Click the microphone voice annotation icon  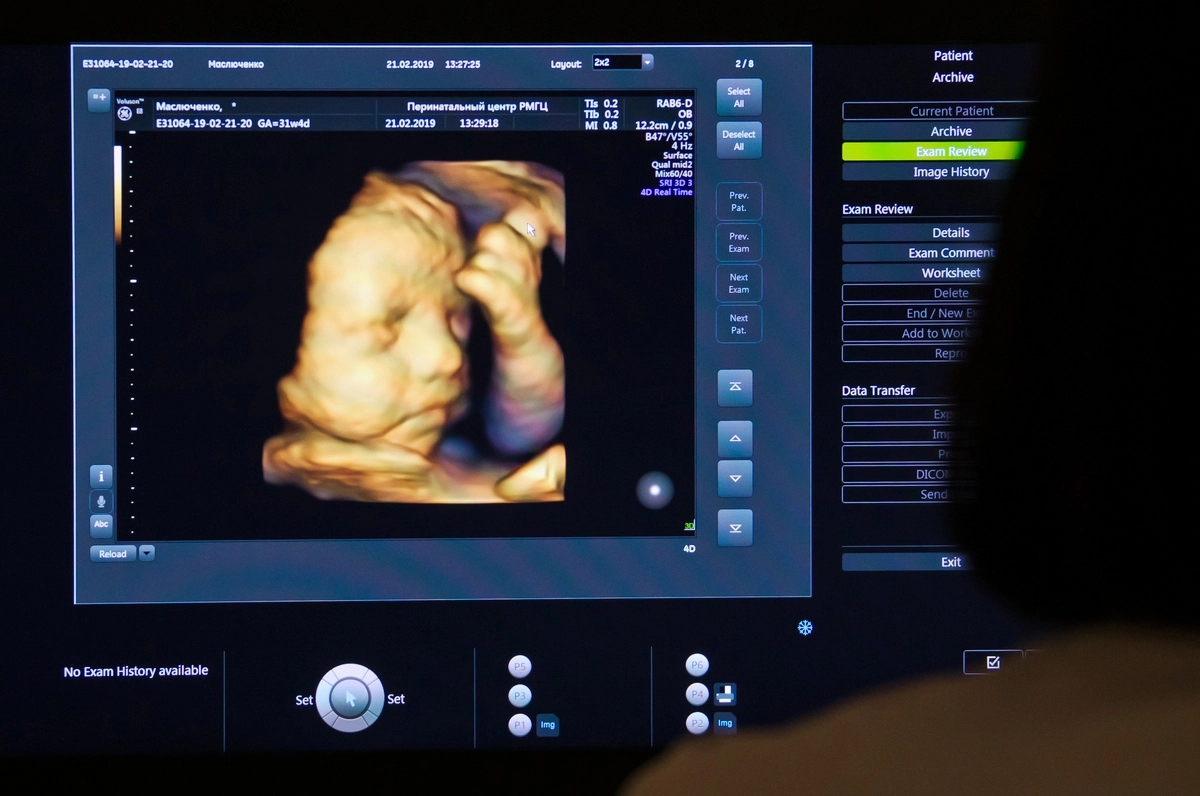tap(101, 501)
